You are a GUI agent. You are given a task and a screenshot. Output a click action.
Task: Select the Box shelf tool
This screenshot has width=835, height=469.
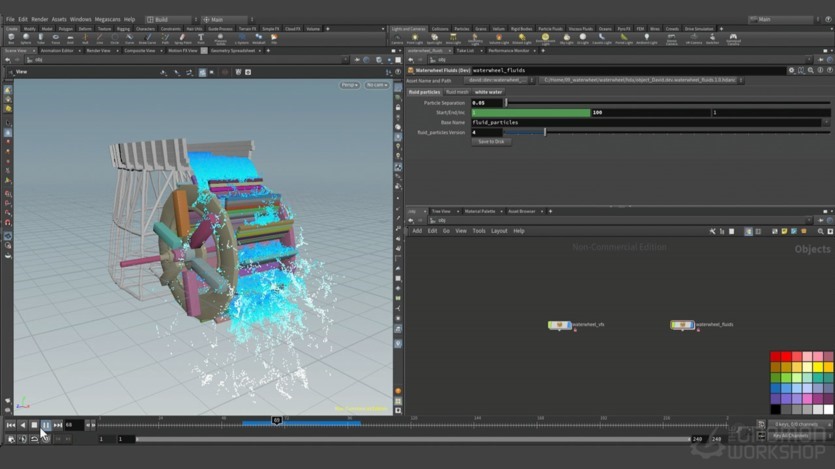click(11, 38)
